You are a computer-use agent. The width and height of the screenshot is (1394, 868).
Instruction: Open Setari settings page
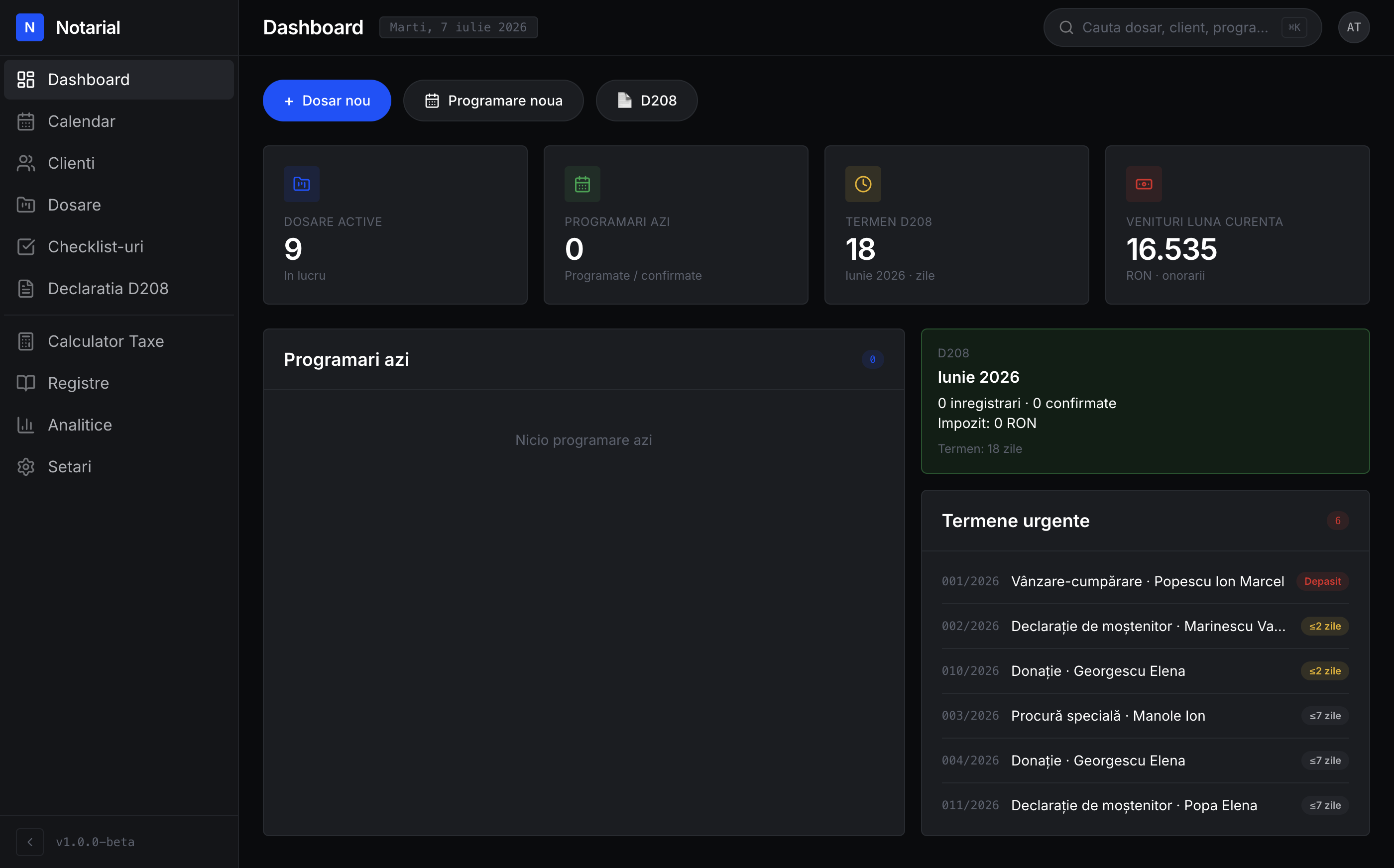click(119, 467)
